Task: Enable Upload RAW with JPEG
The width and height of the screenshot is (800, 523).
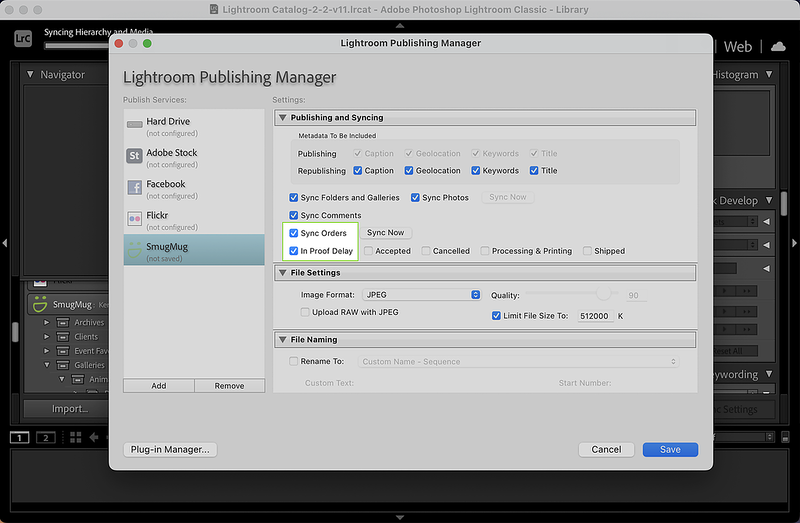Action: point(306,312)
